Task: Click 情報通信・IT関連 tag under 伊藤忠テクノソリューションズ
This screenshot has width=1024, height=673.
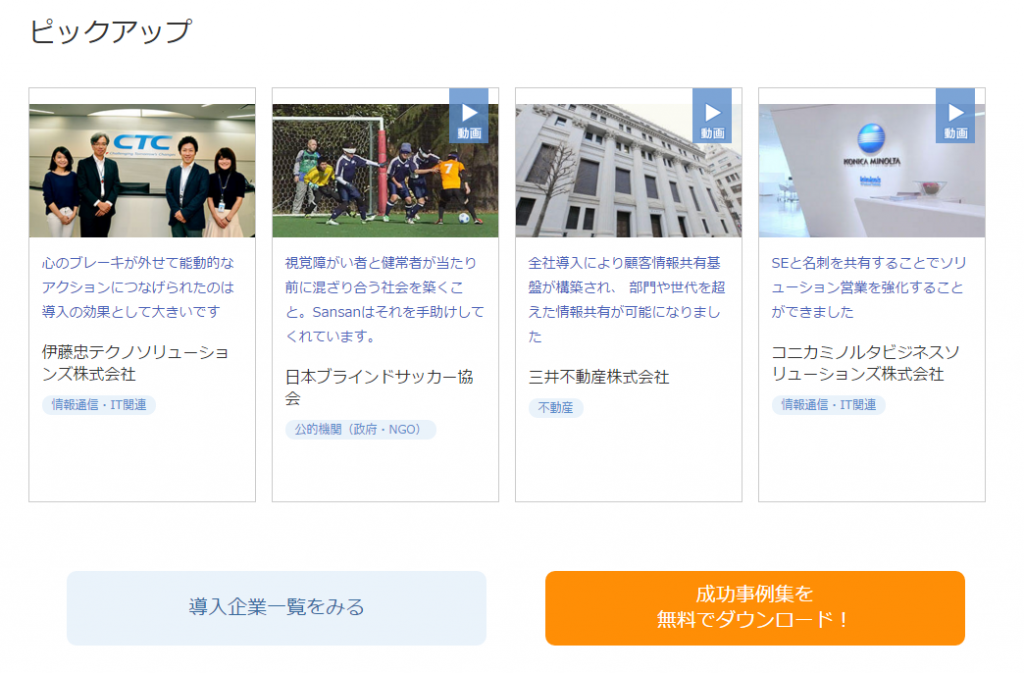Action: pos(99,405)
